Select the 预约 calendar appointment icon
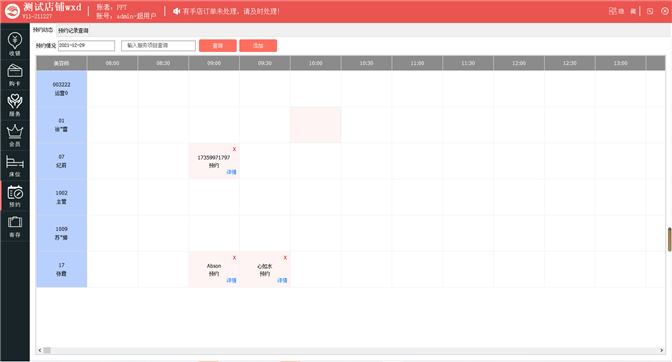Screen dimensions: 672x362 point(15,196)
